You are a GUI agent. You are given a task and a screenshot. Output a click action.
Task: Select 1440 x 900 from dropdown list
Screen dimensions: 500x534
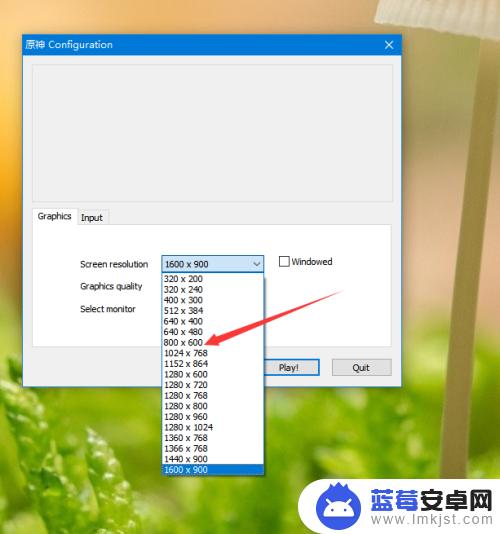click(213, 459)
